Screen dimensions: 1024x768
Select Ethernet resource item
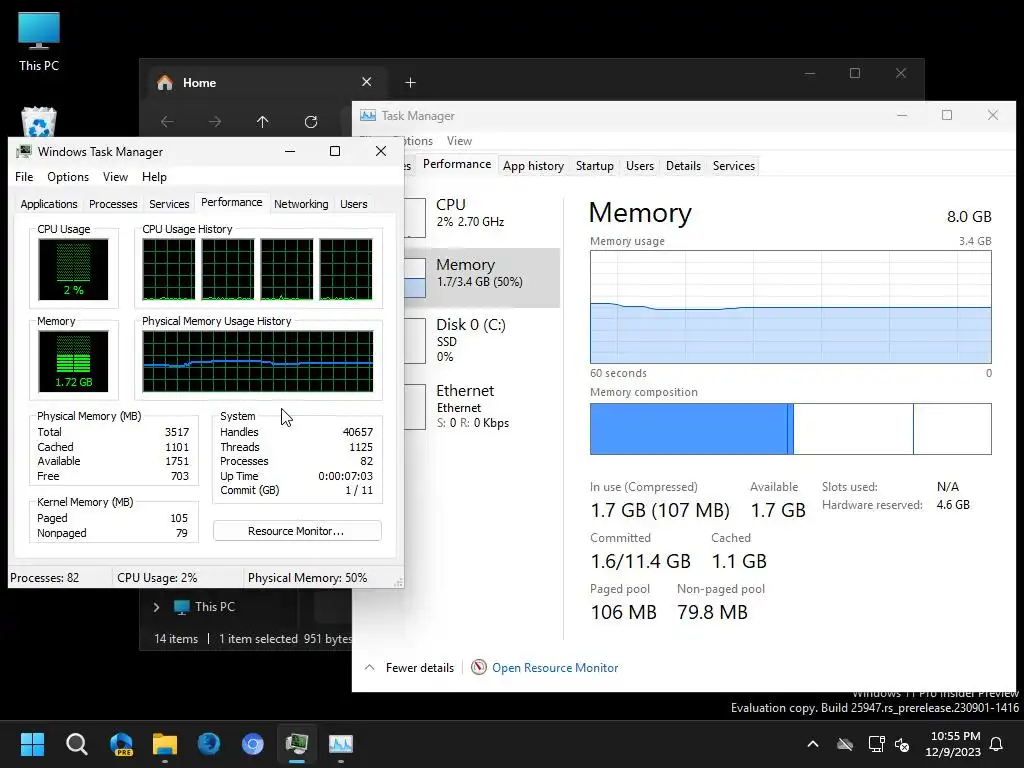[x=482, y=406]
